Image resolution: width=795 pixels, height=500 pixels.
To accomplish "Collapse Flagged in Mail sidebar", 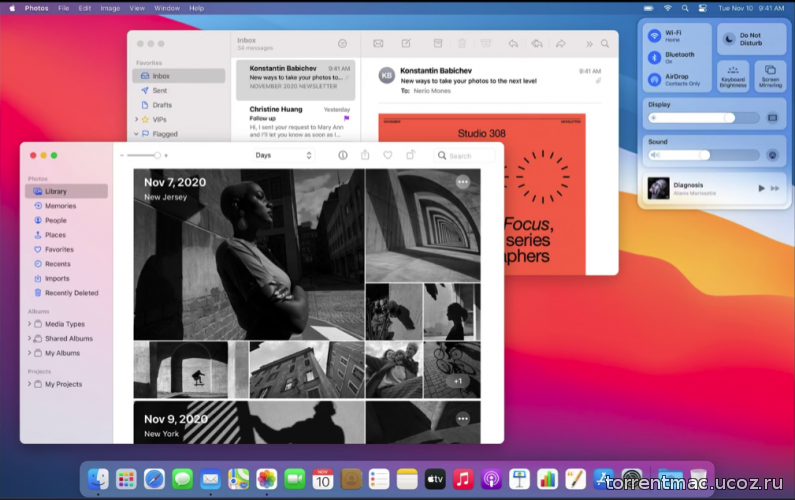I will 136,134.
